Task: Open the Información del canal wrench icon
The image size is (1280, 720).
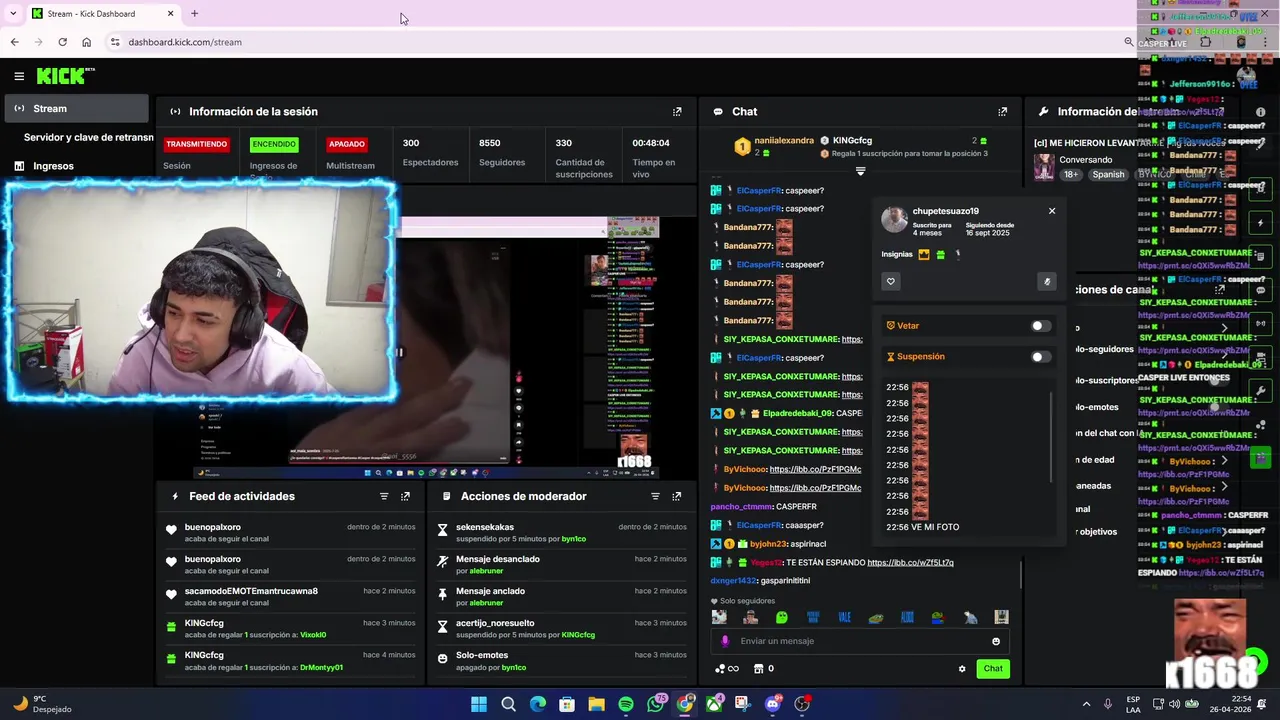Action: [x=1043, y=112]
